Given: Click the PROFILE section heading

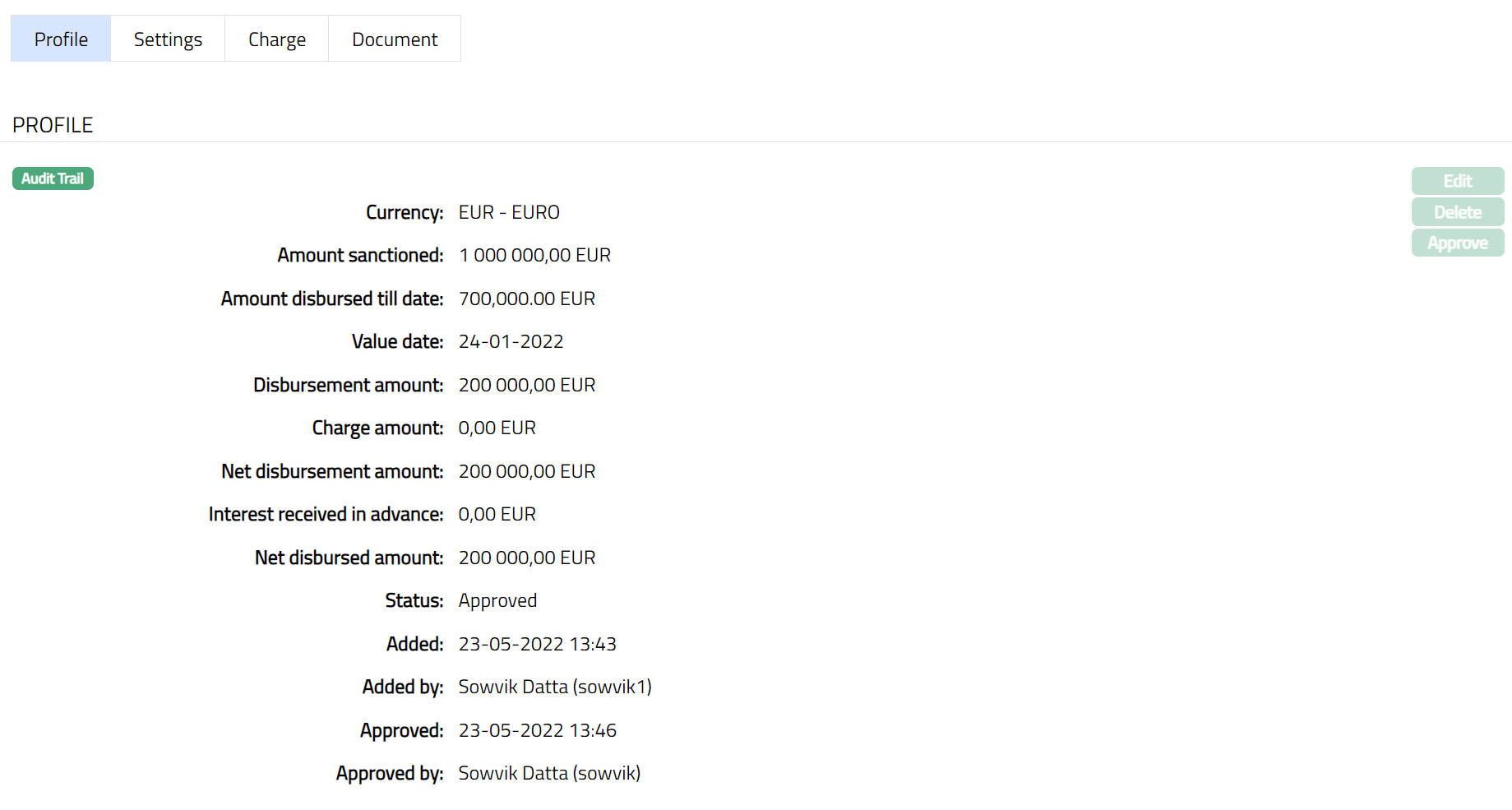Looking at the screenshot, I should [53, 125].
